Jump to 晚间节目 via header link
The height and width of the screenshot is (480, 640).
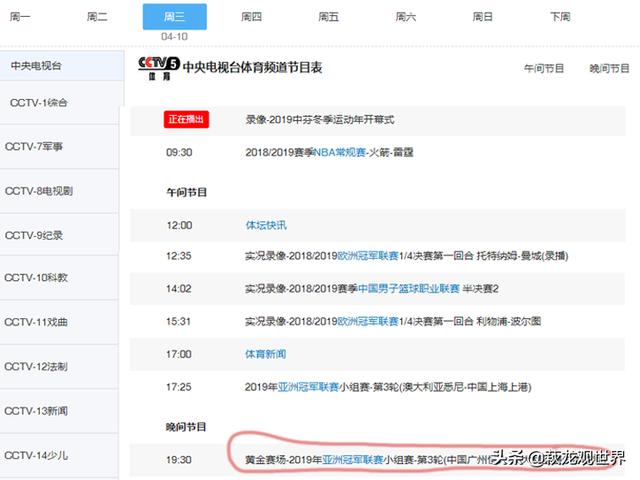[609, 69]
